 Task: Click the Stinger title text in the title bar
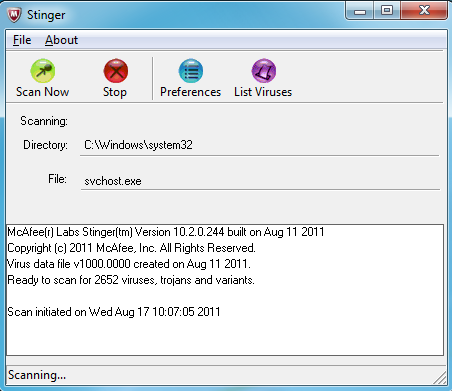click(x=46, y=15)
